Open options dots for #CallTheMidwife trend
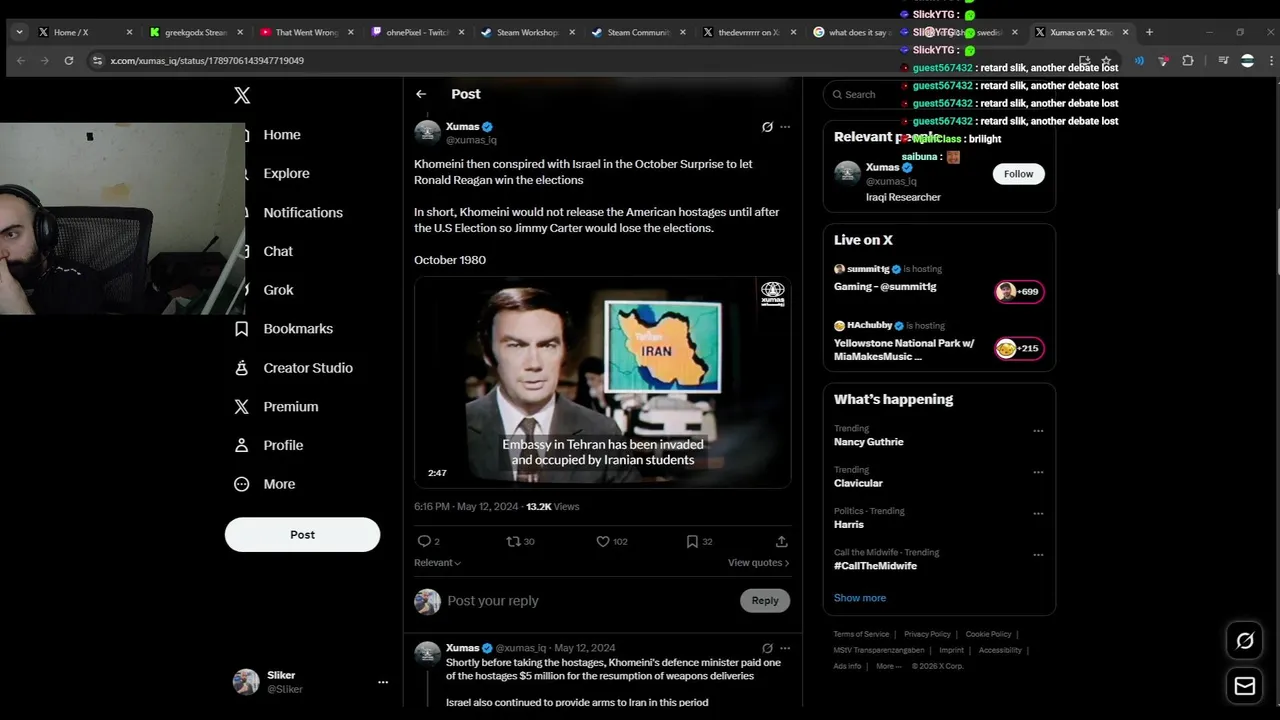 coord(1038,555)
